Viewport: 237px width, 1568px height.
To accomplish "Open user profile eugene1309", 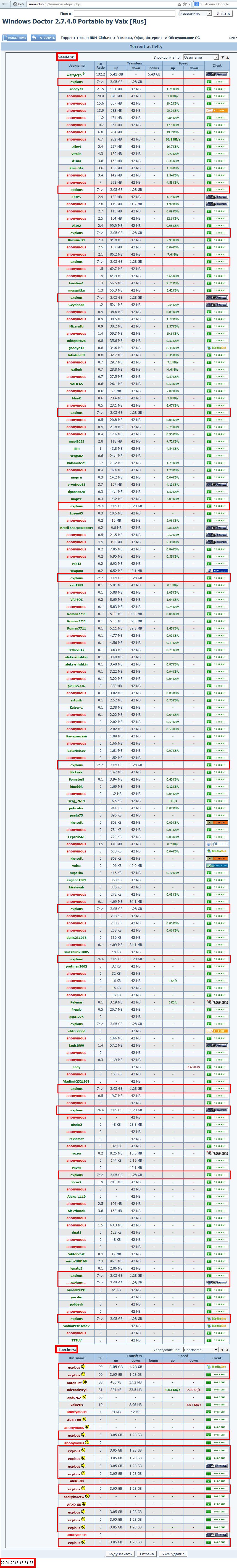I will [77, 880].
